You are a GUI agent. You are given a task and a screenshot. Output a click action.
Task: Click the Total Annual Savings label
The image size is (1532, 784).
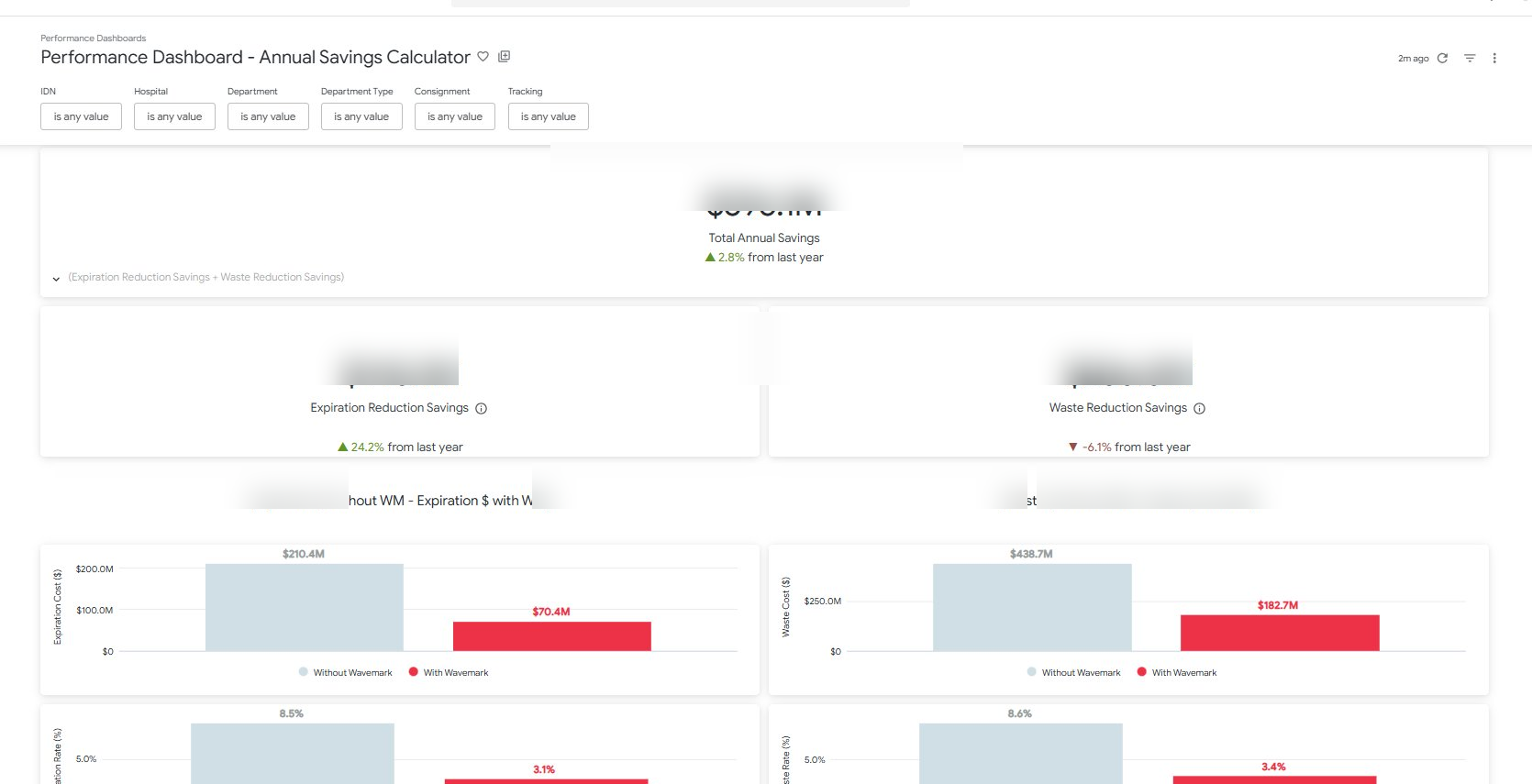pyautogui.click(x=764, y=237)
